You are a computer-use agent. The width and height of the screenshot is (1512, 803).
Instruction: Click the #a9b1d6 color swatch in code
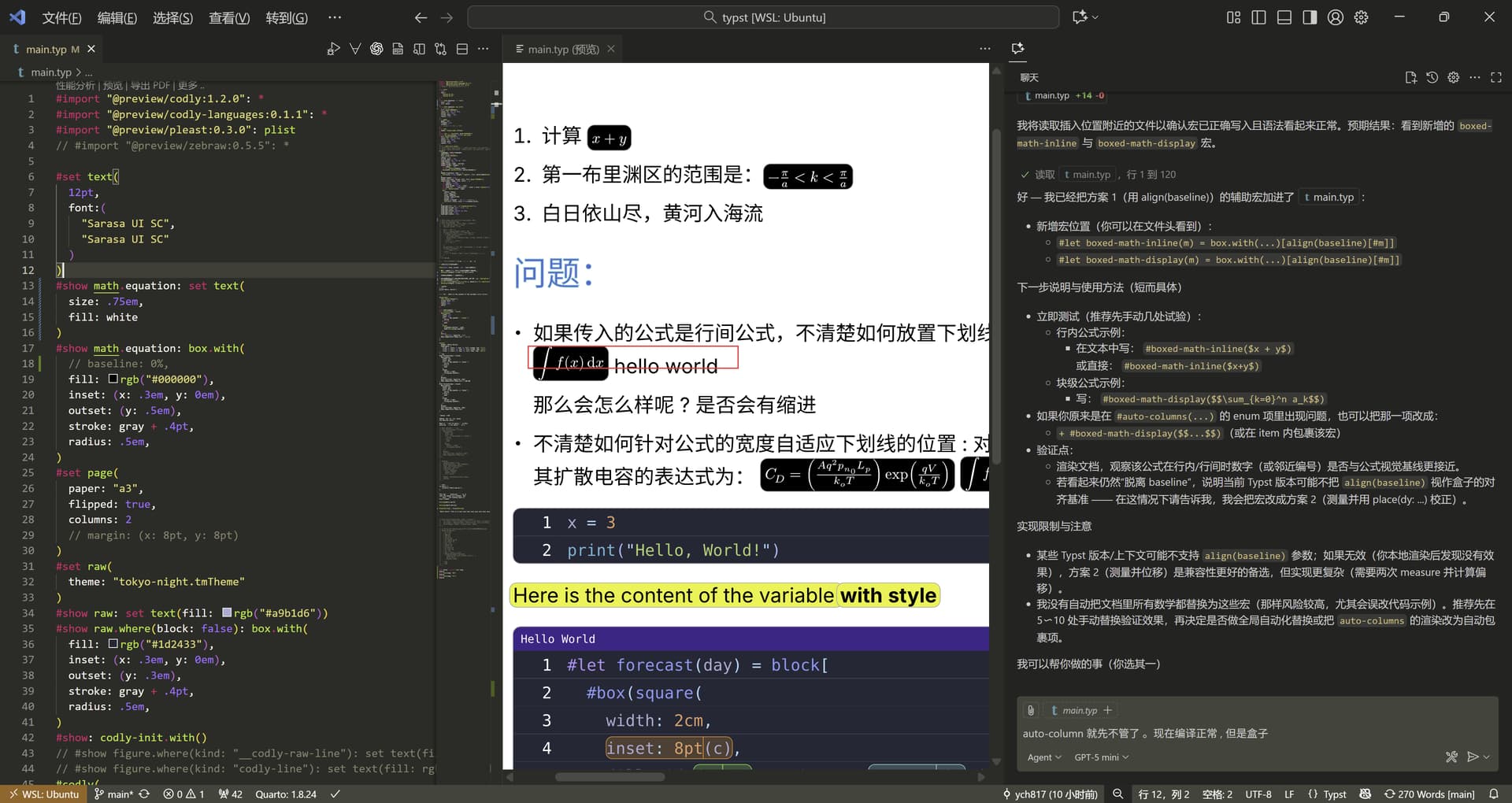point(227,612)
